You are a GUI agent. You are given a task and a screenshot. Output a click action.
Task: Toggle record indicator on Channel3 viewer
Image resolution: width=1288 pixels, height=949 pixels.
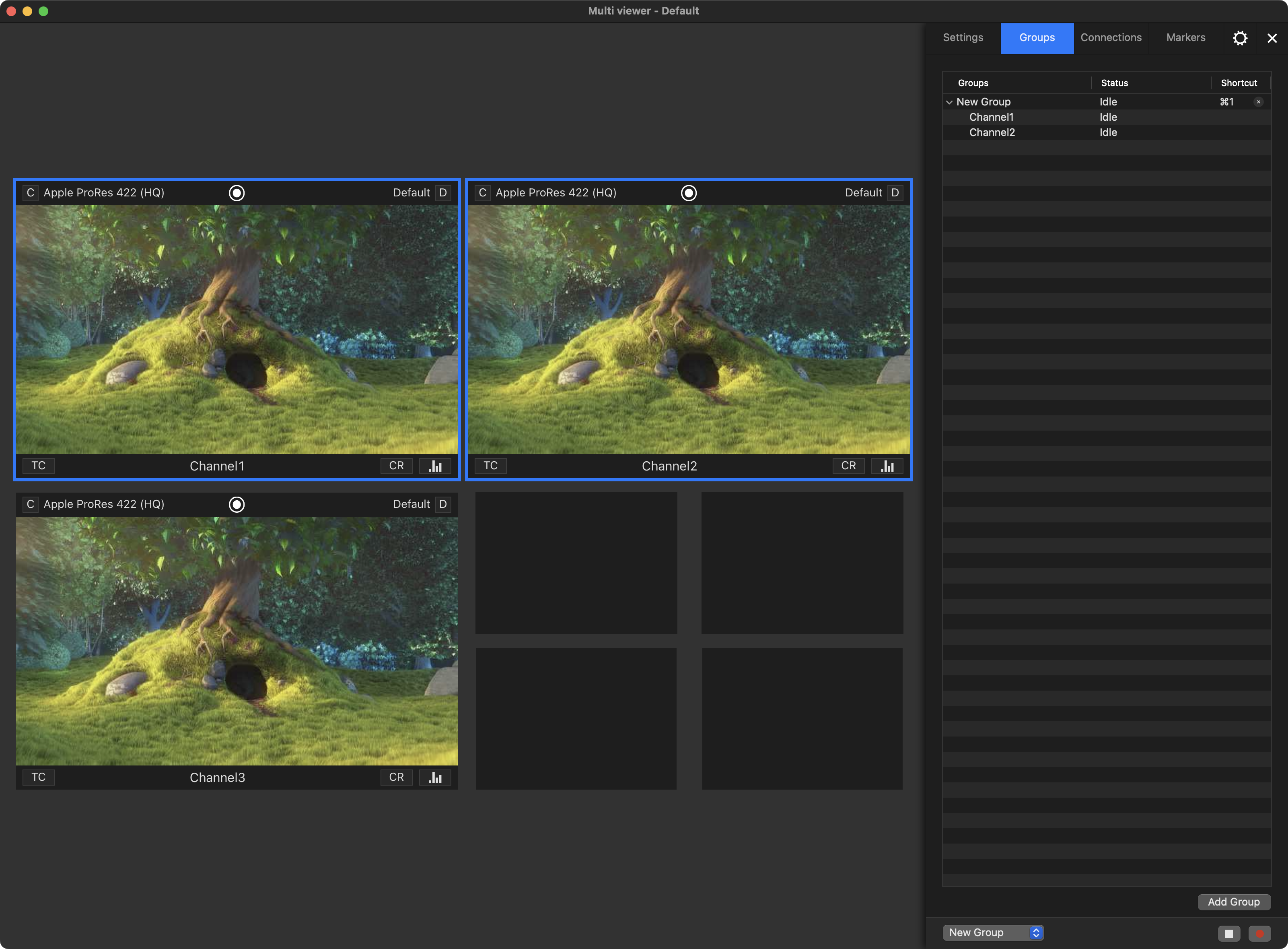click(237, 504)
